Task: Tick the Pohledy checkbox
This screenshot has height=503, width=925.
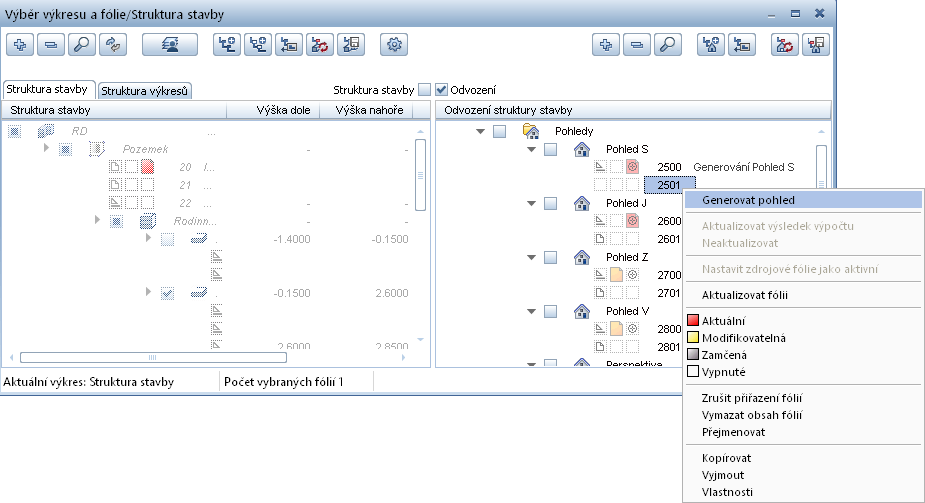Action: 500,131
